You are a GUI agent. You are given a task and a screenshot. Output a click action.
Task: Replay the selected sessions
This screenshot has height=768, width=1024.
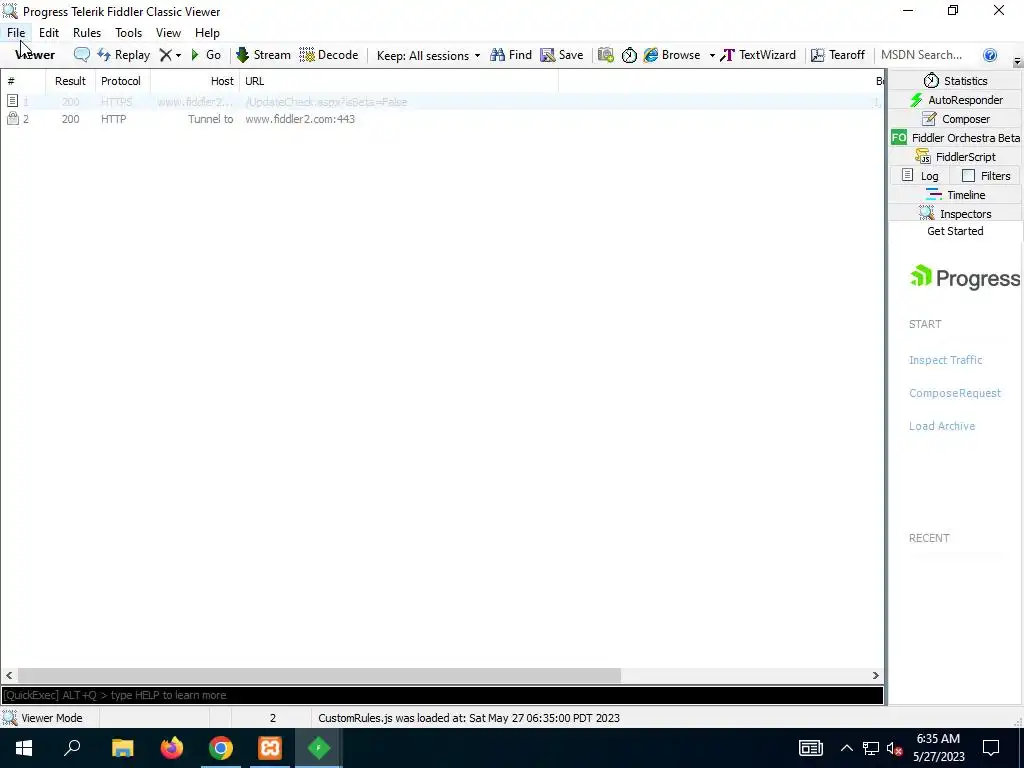[x=123, y=55]
